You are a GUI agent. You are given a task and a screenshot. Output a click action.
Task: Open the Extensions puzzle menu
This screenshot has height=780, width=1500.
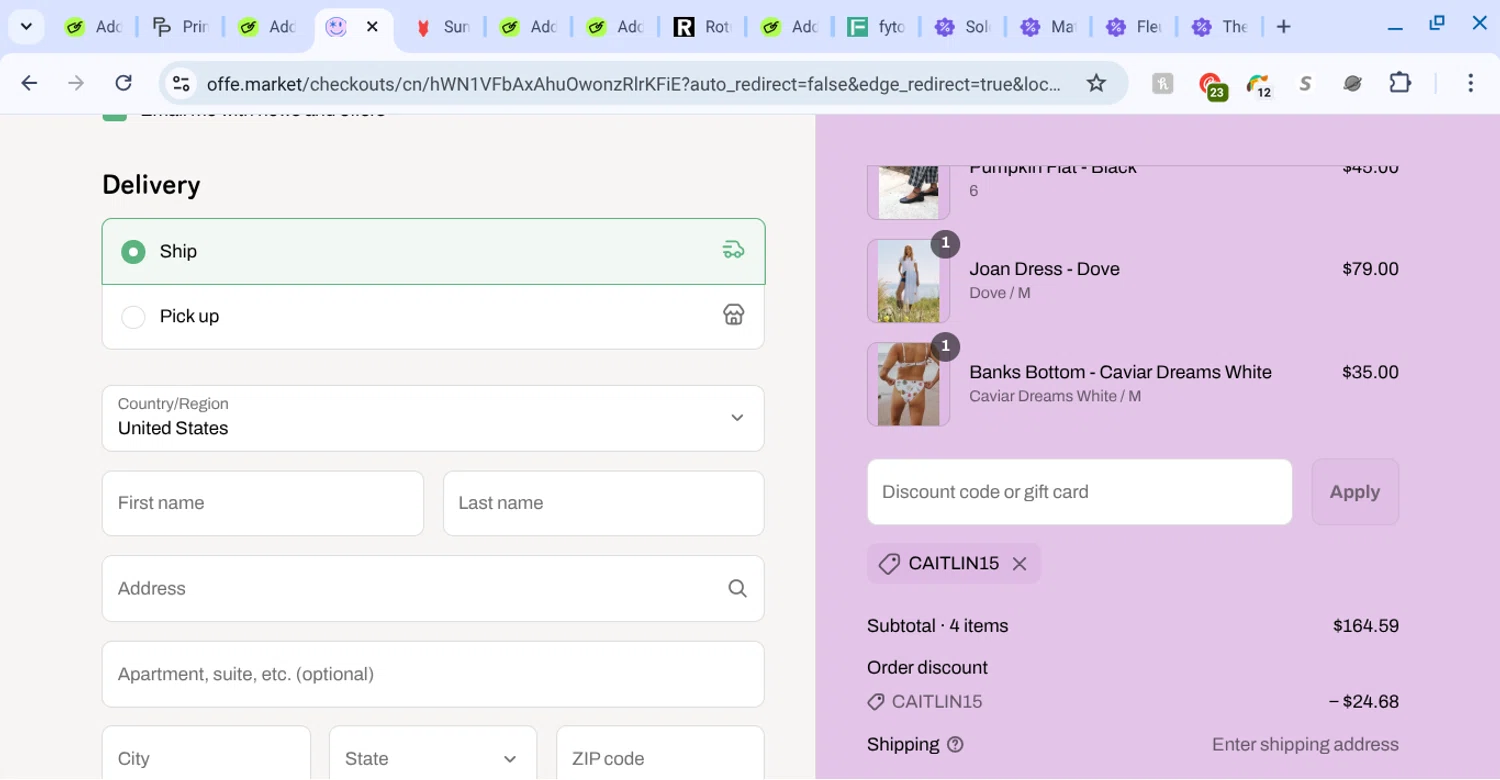[x=1400, y=83]
